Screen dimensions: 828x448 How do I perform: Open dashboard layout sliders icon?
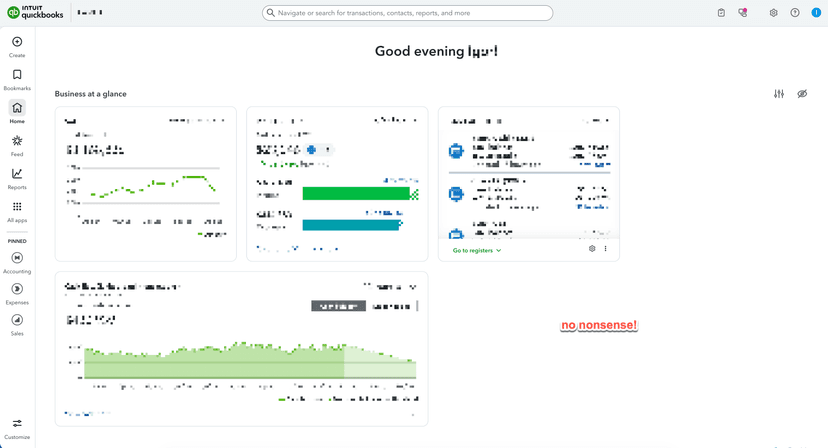779,94
